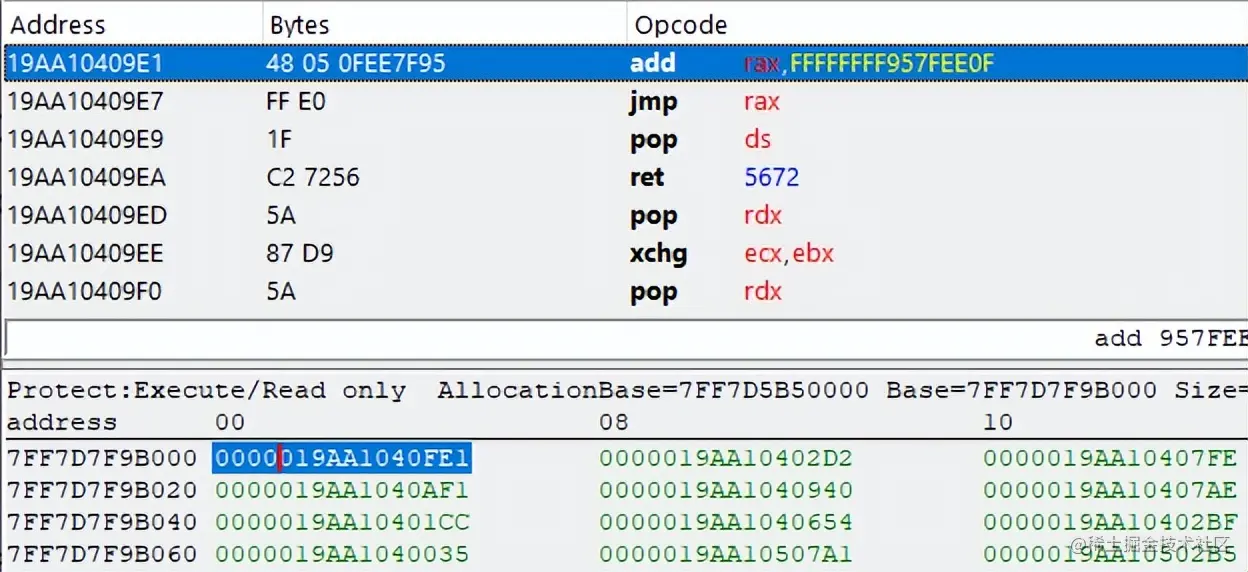
Task: Click the rdx operand at 19AA10409F0
Action: tap(763, 291)
